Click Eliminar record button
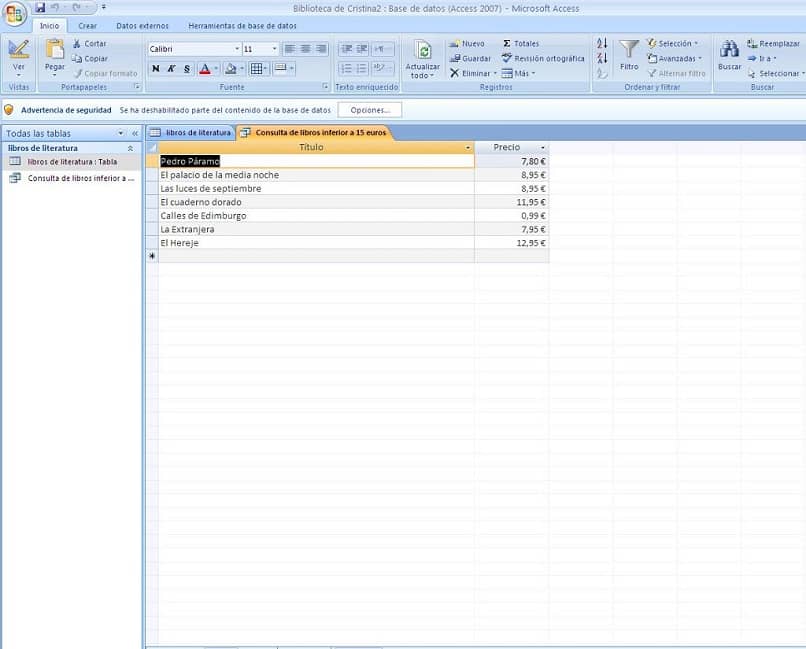806x649 pixels. tap(470, 73)
